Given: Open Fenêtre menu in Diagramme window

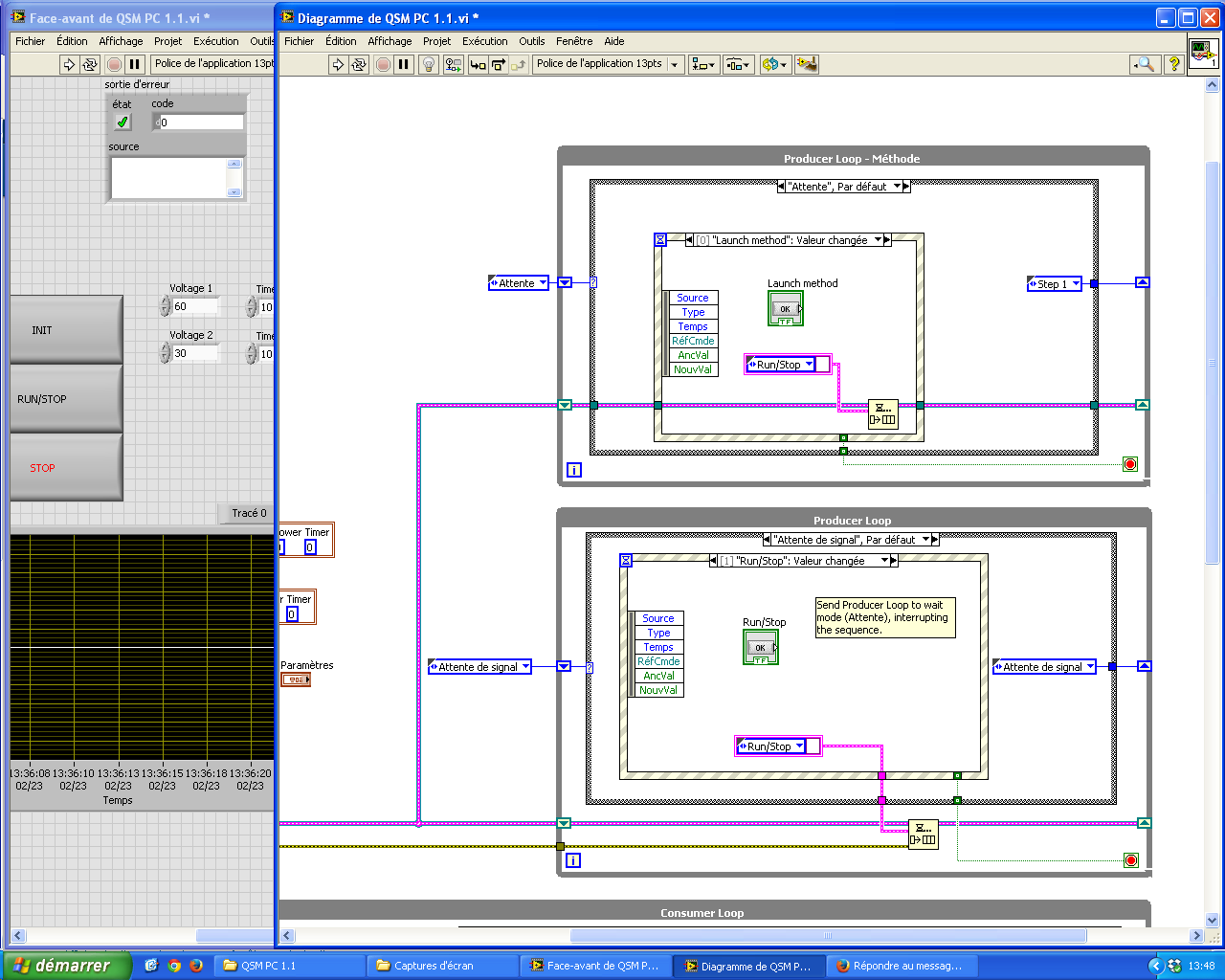Looking at the screenshot, I should [x=574, y=41].
